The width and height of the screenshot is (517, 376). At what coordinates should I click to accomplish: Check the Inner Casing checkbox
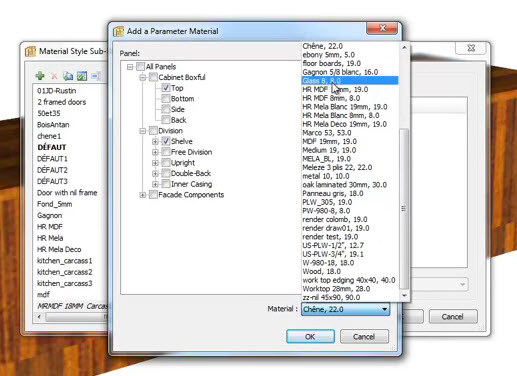pos(166,184)
